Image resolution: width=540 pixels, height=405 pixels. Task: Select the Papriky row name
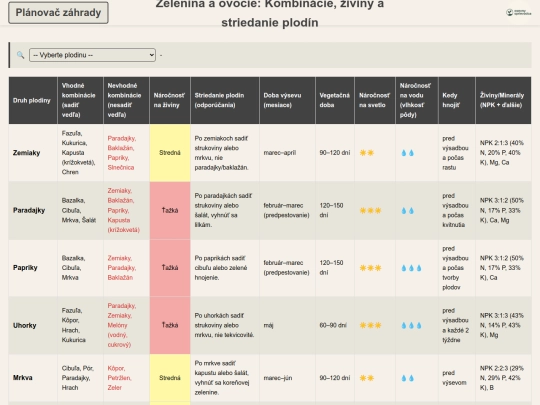click(25, 268)
